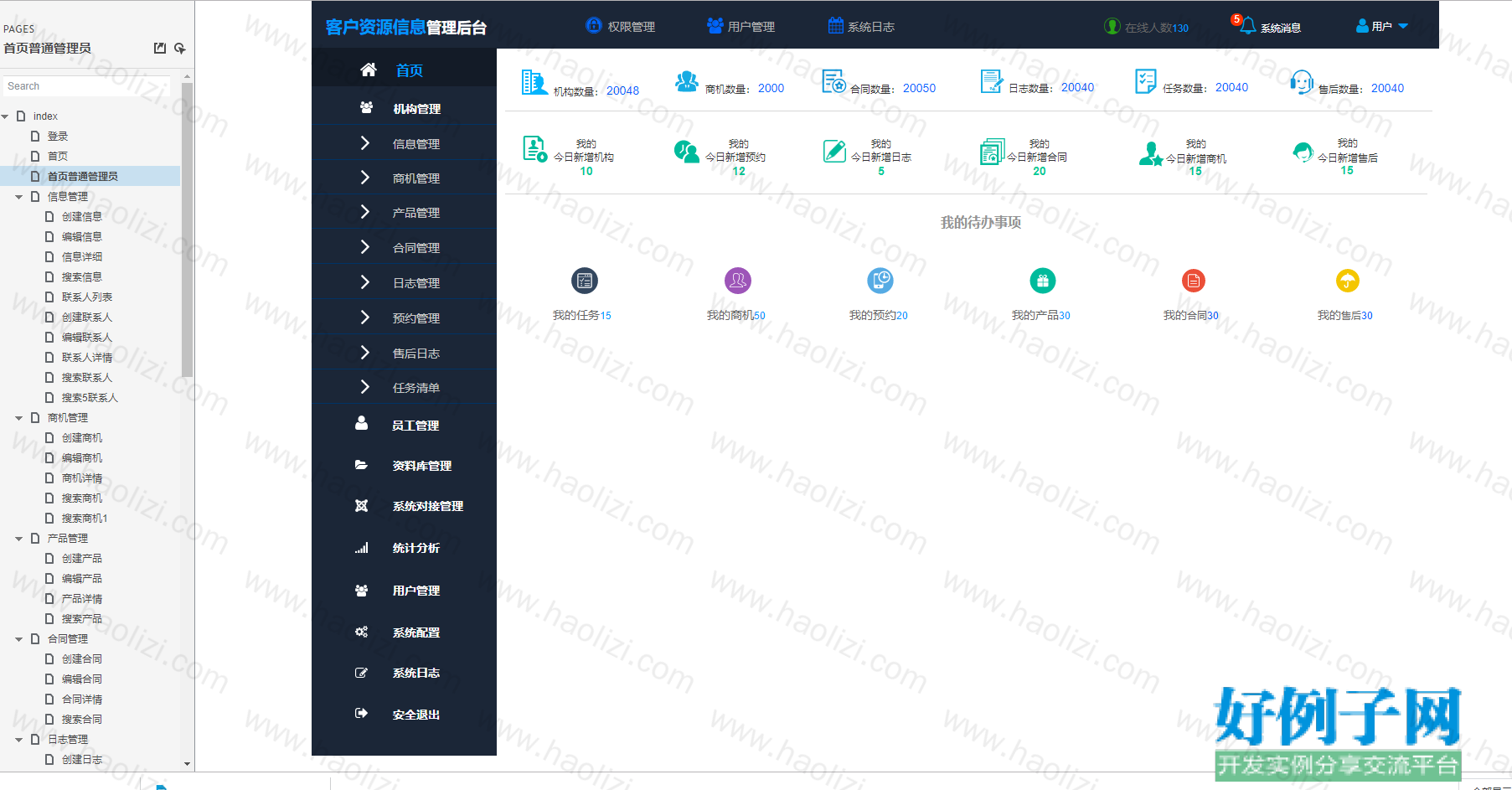Click the 合同数量 certificate icon
The height and width of the screenshot is (790, 1512).
click(x=833, y=81)
